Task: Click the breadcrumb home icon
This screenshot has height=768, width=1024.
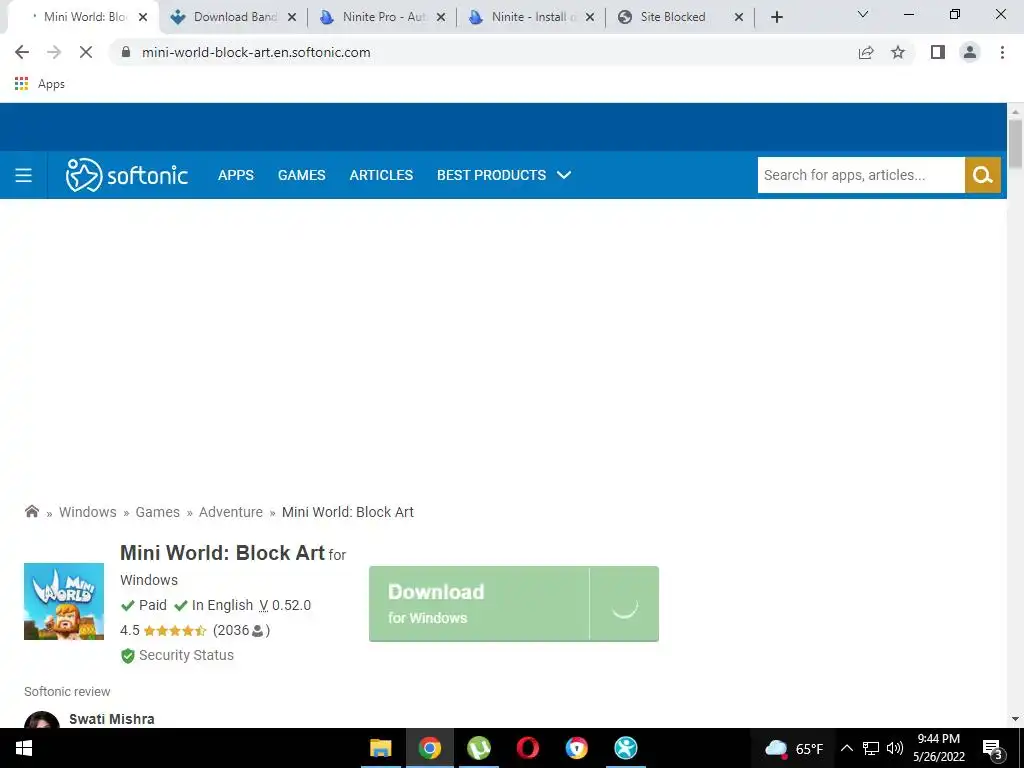Action: click(x=31, y=511)
